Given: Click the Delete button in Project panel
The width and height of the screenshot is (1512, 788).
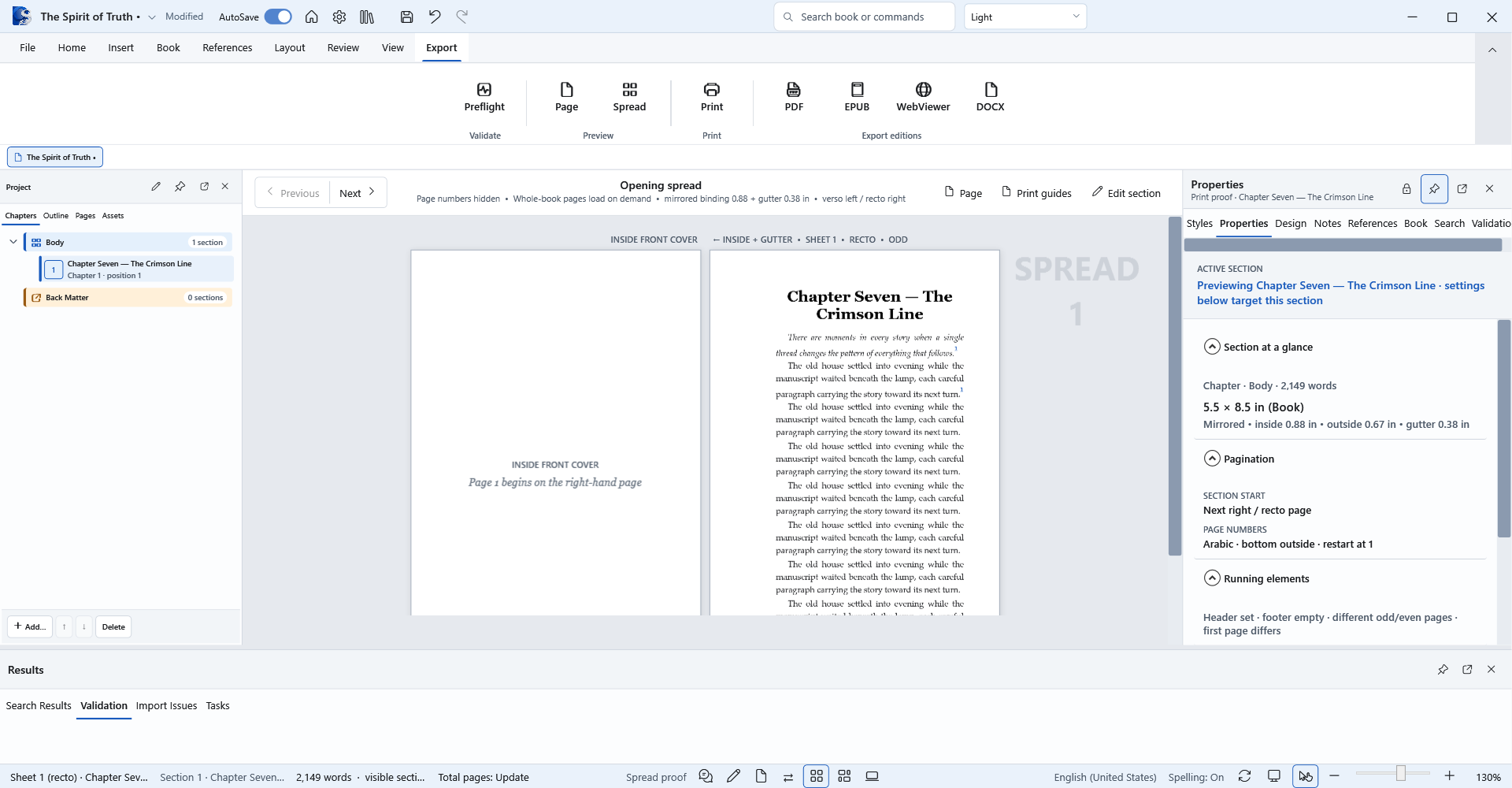Looking at the screenshot, I should click(113, 626).
